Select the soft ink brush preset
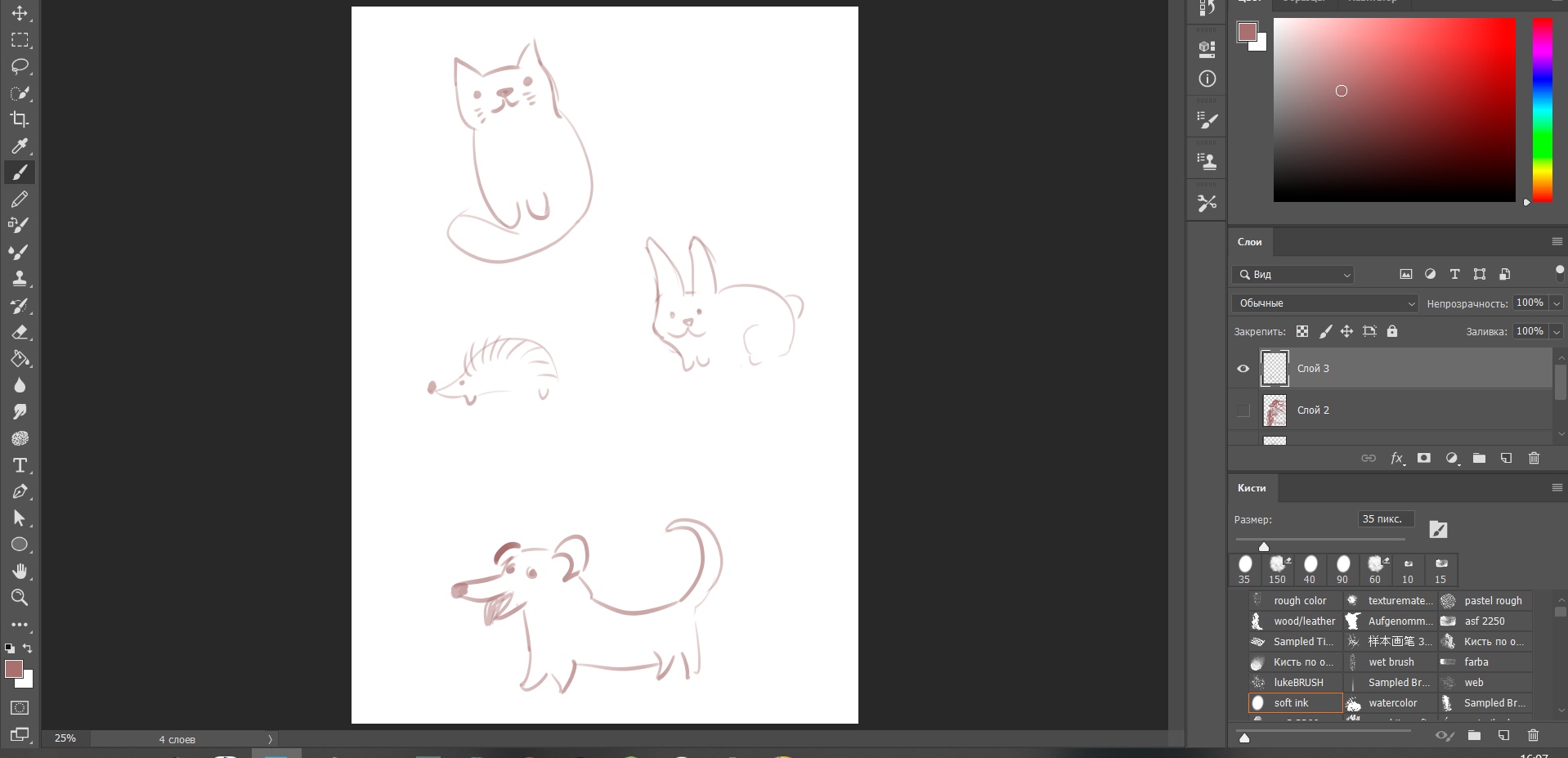 coord(1296,703)
